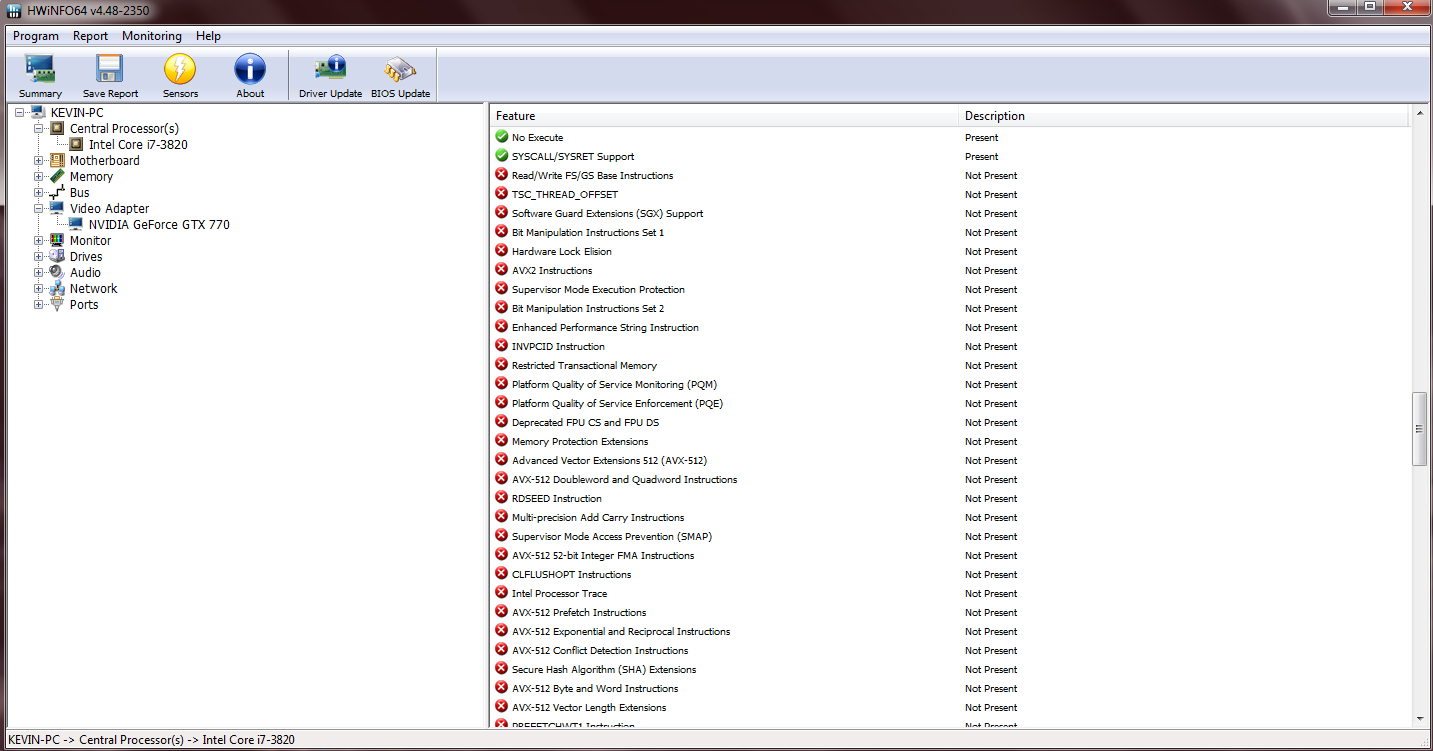Screen dimensions: 1433x751
Task: Click the KEVIN-PC computer icon
Action: pyautogui.click(x=39, y=113)
